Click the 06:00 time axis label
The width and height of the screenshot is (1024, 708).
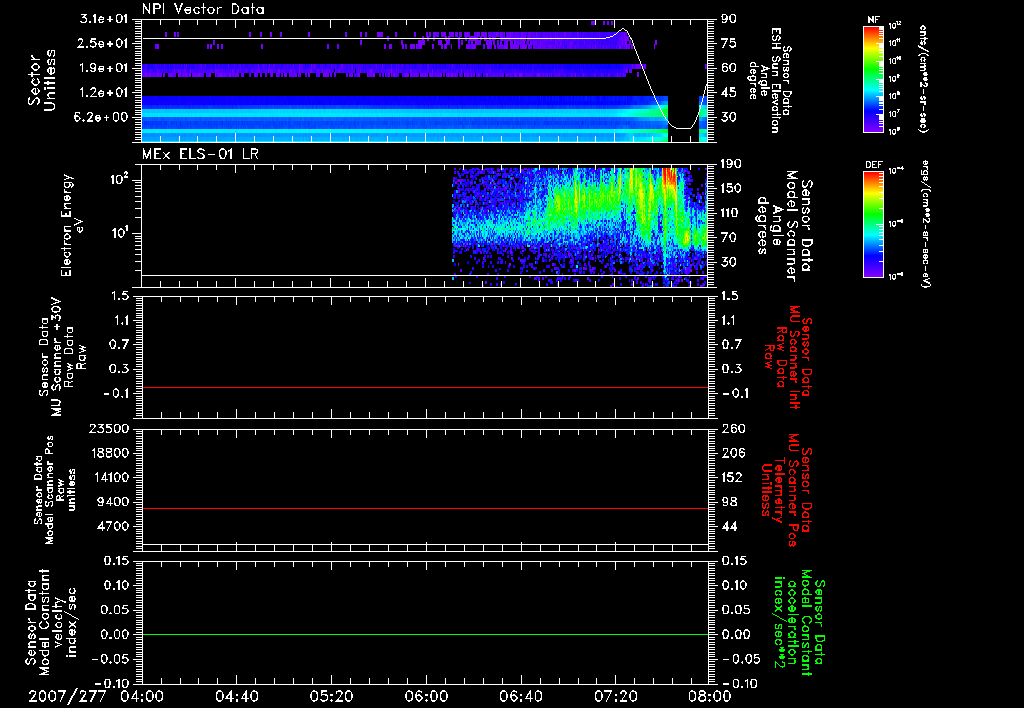tap(426, 696)
